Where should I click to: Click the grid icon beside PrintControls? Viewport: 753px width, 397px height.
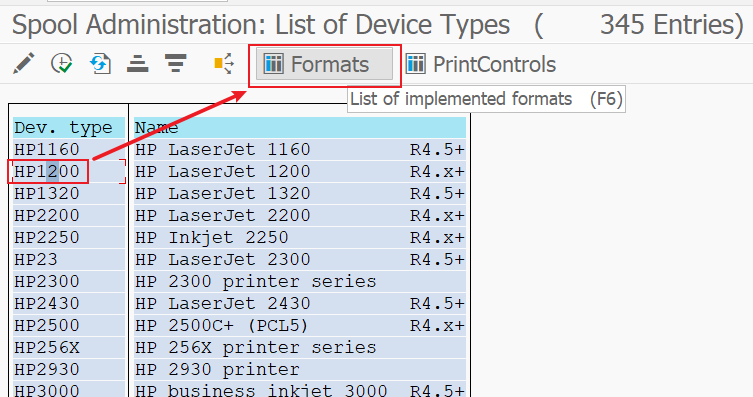tap(415, 63)
